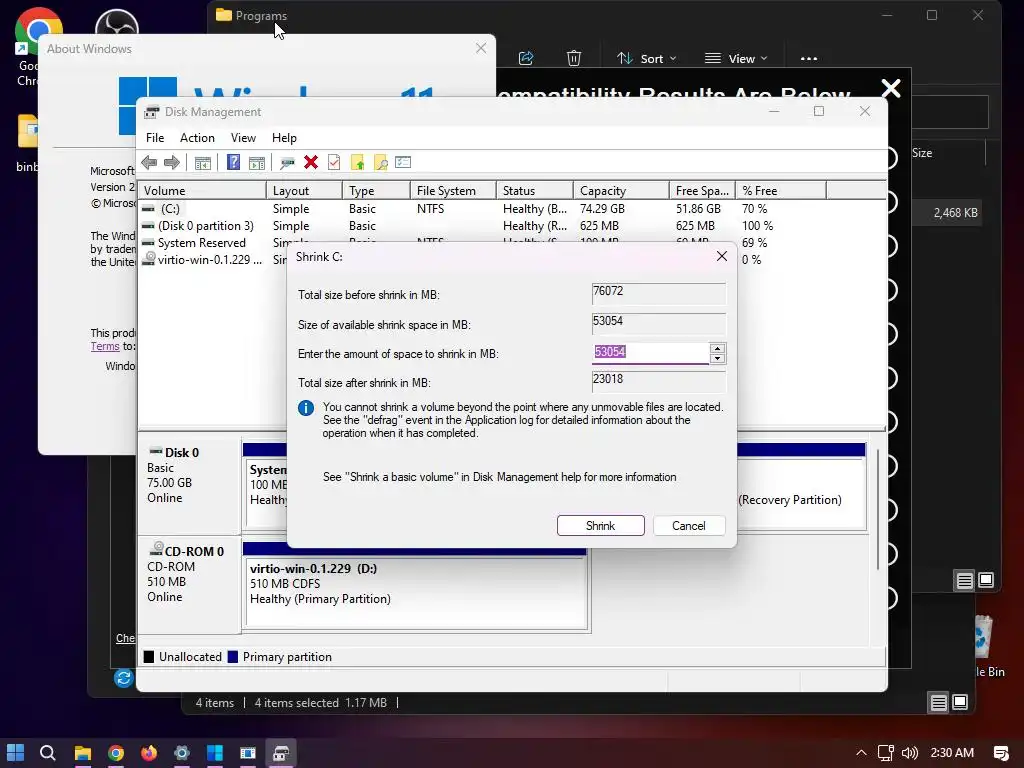
Task: Open Action menu in Disk Management
Action: click(197, 138)
